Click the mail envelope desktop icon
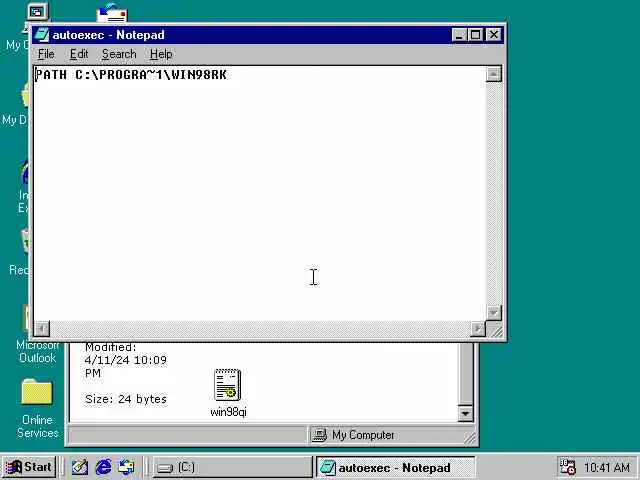Image resolution: width=640 pixels, height=480 pixels. pyautogui.click(x=112, y=14)
